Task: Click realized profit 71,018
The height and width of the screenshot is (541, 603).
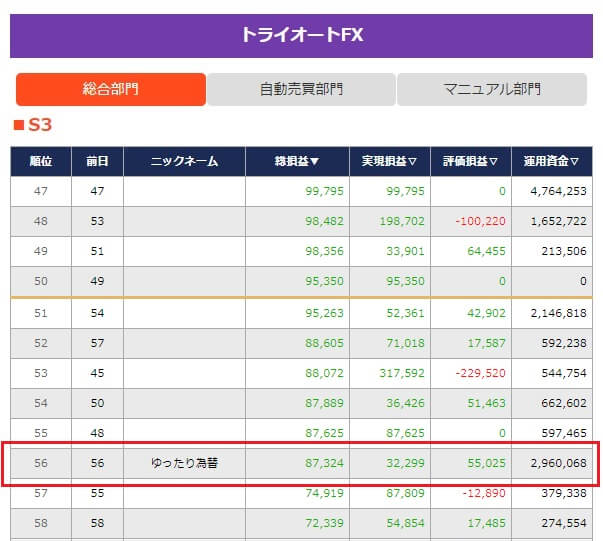Action: [x=405, y=343]
